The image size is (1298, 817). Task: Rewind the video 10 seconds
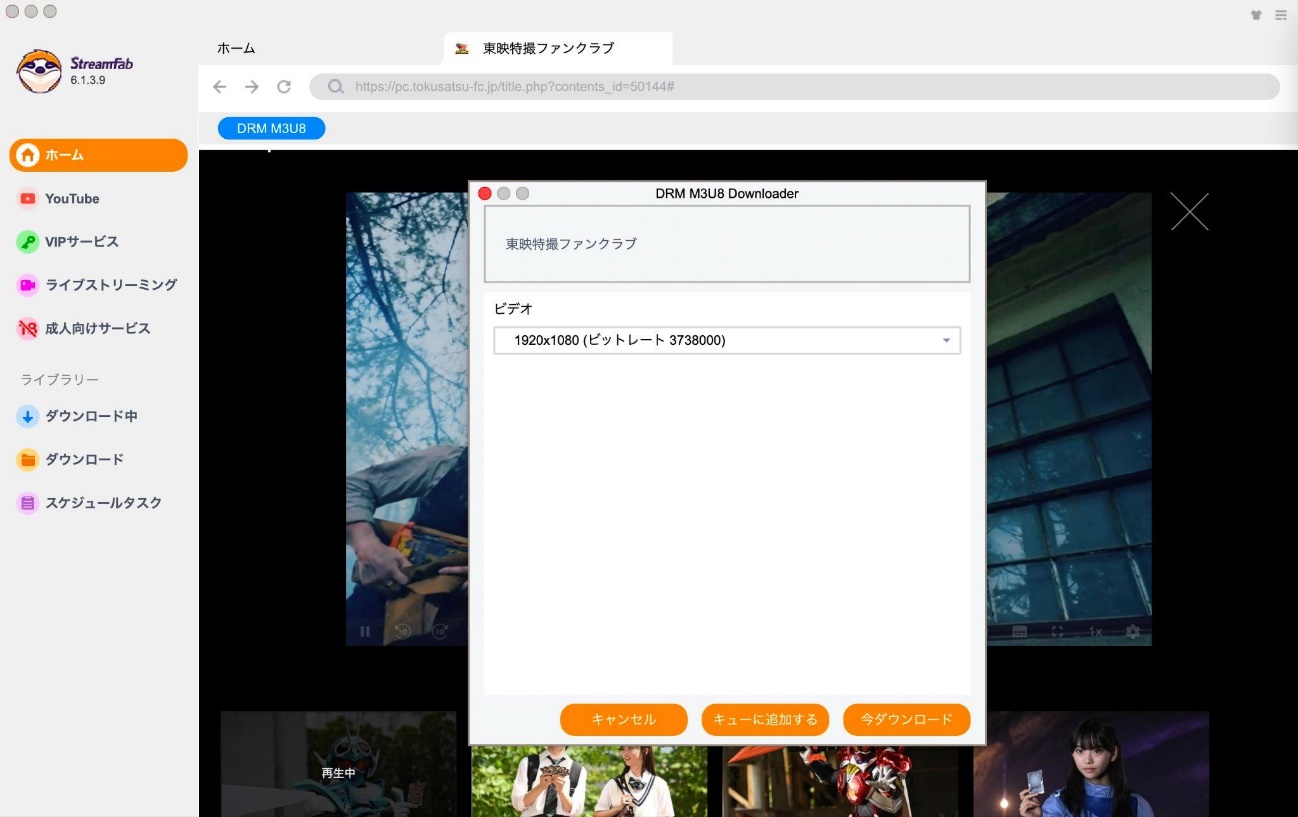tap(402, 632)
